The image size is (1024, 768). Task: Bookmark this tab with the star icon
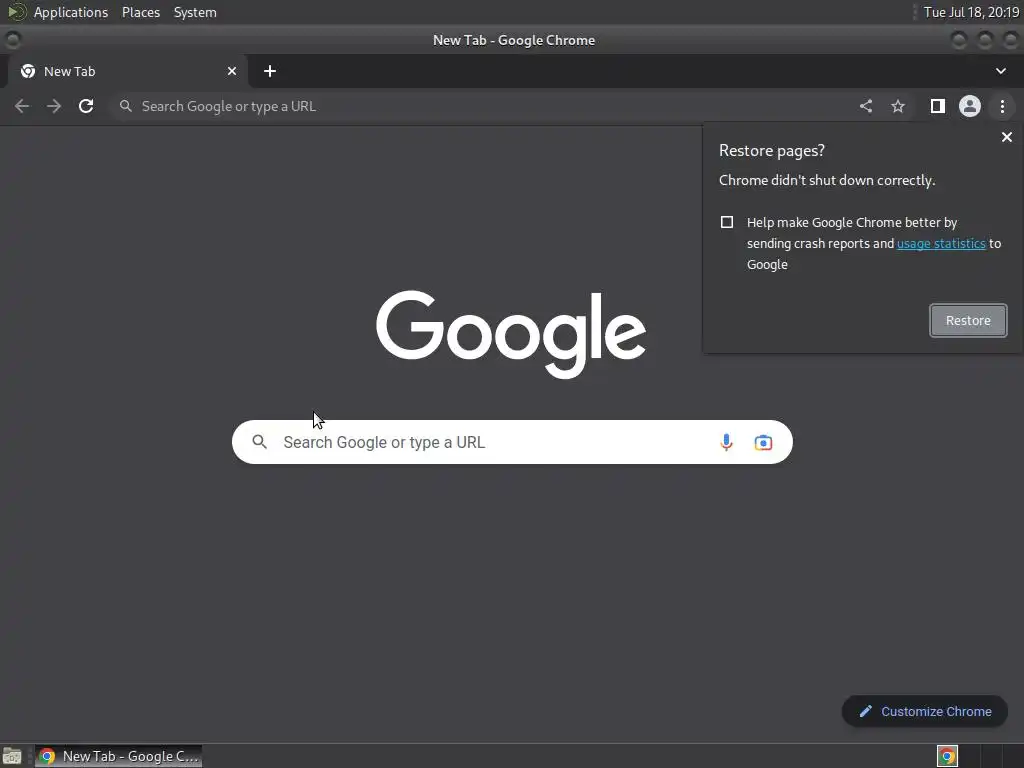(898, 106)
